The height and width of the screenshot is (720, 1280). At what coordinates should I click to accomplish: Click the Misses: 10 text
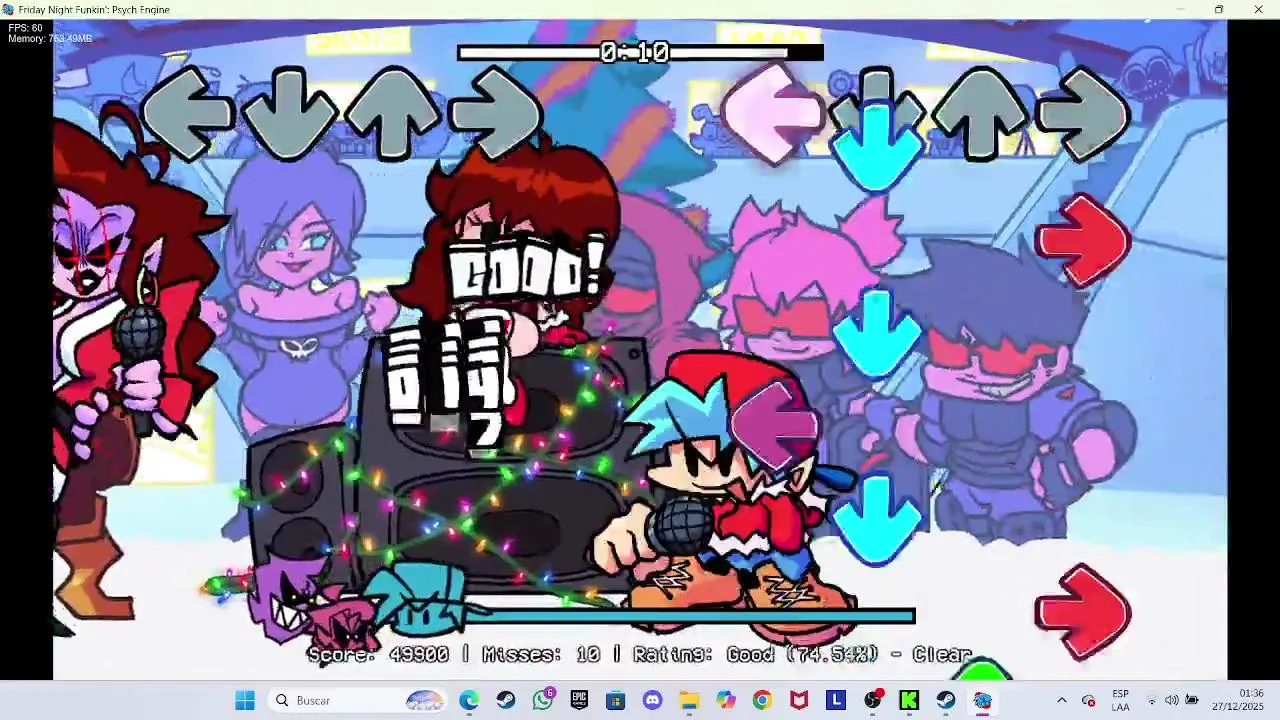tap(541, 654)
